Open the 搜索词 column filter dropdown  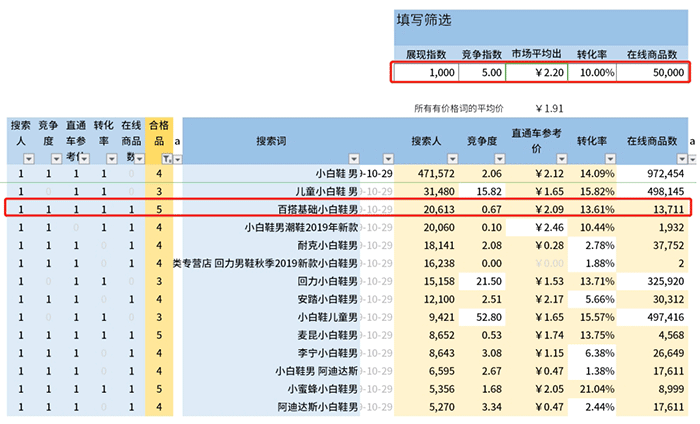[352, 158]
